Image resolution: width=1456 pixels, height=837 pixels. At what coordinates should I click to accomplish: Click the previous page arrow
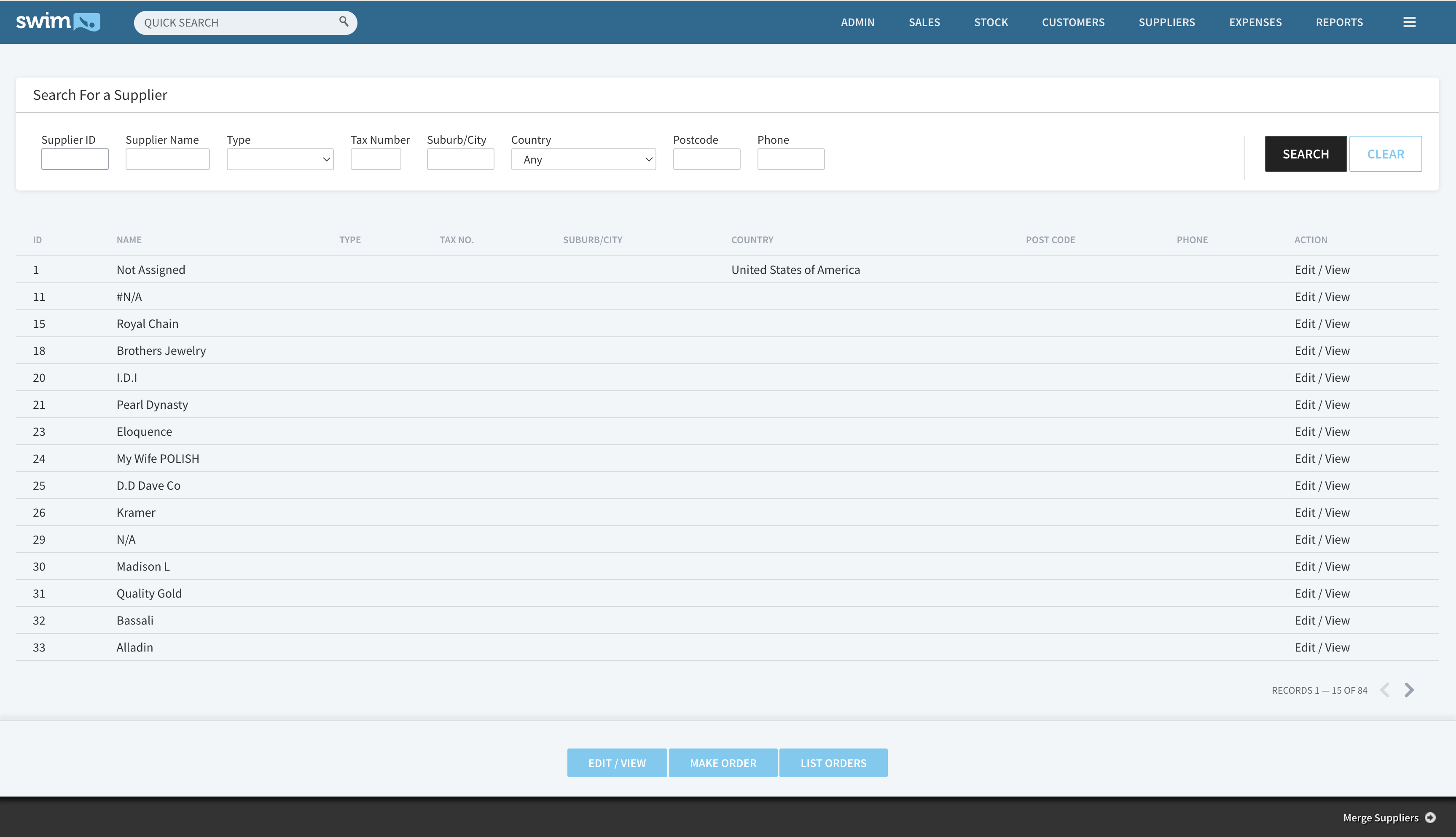click(1385, 690)
